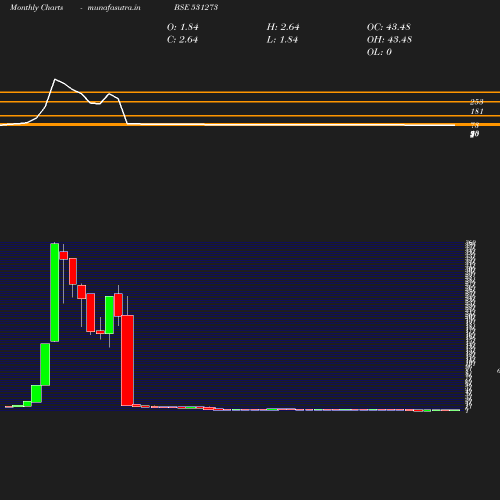Click the 253 level label
500x500 pixels.
point(477,102)
